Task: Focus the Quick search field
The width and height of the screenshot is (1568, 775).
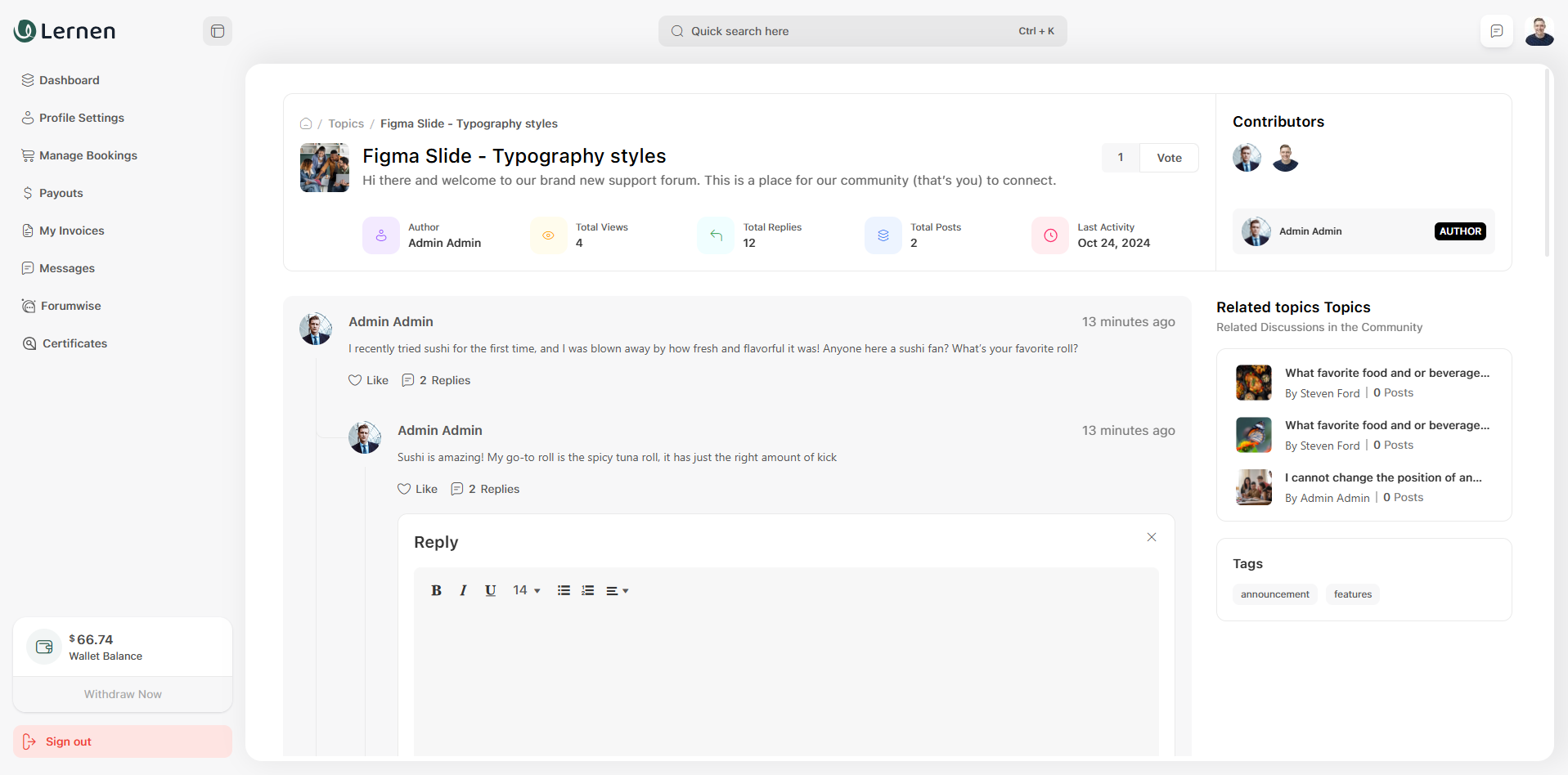Action: pyautogui.click(x=862, y=31)
